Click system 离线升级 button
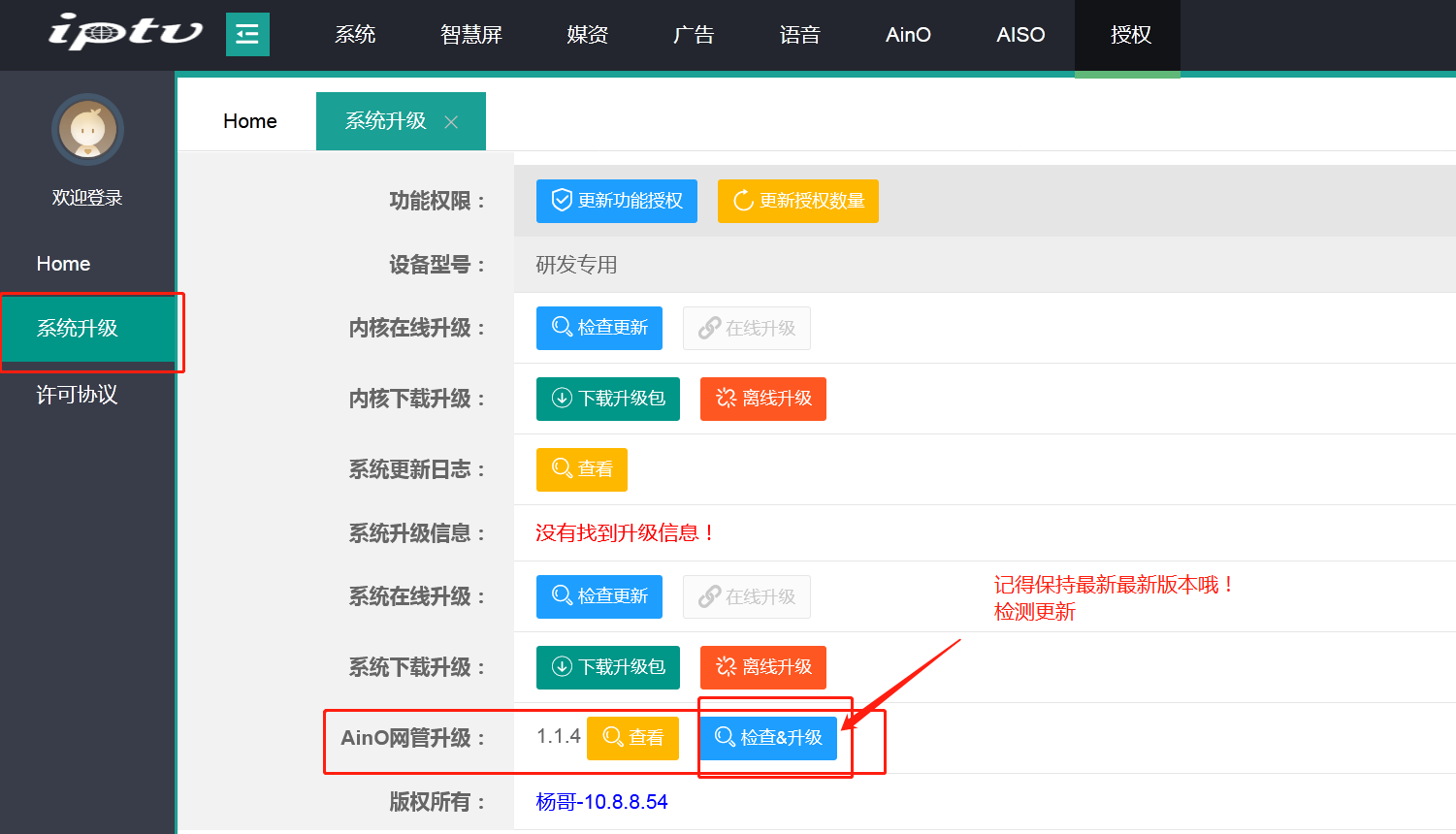This screenshot has height=834, width=1456. 762,667
